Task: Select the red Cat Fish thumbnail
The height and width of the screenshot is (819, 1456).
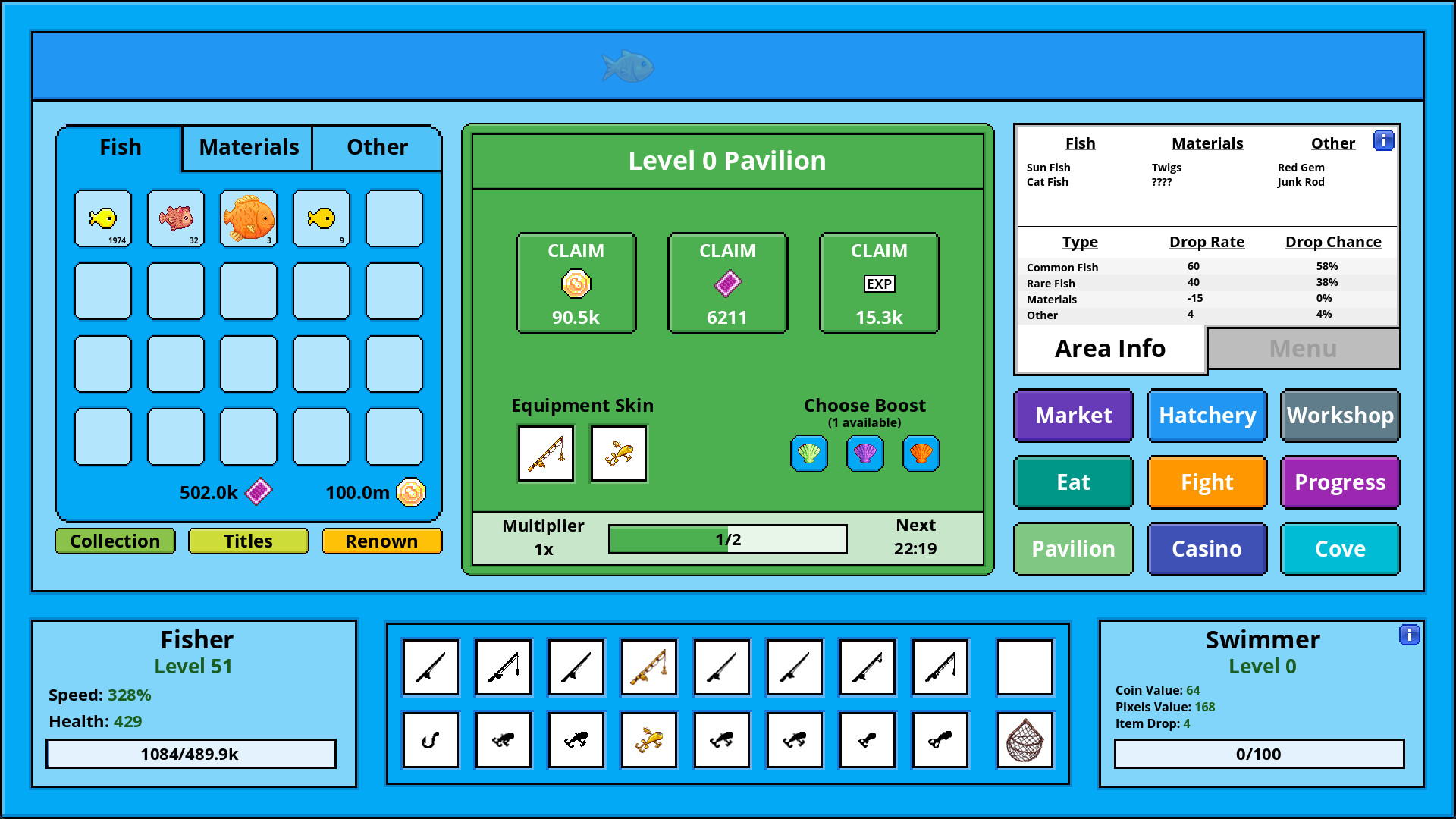Action: click(175, 218)
